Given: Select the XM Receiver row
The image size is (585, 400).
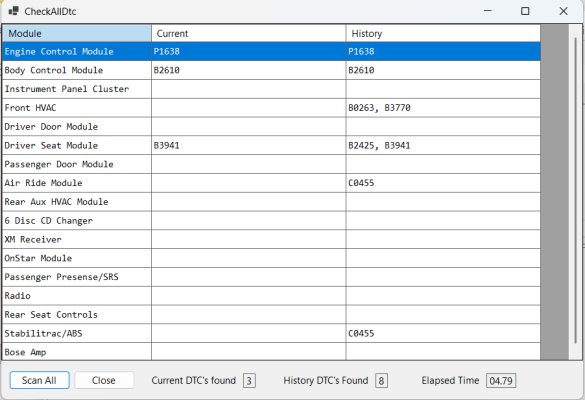Looking at the screenshot, I should (271, 239).
